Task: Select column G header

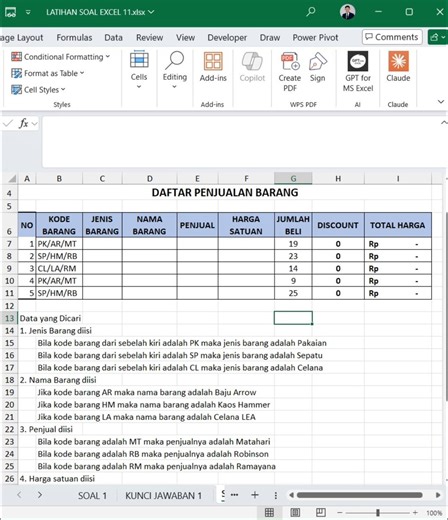Action: 293,178
